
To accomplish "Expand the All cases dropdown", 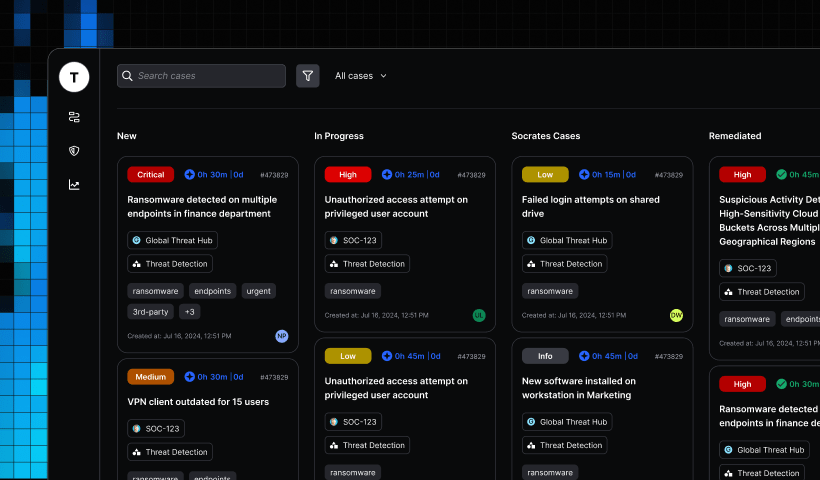I will [x=360, y=76].
